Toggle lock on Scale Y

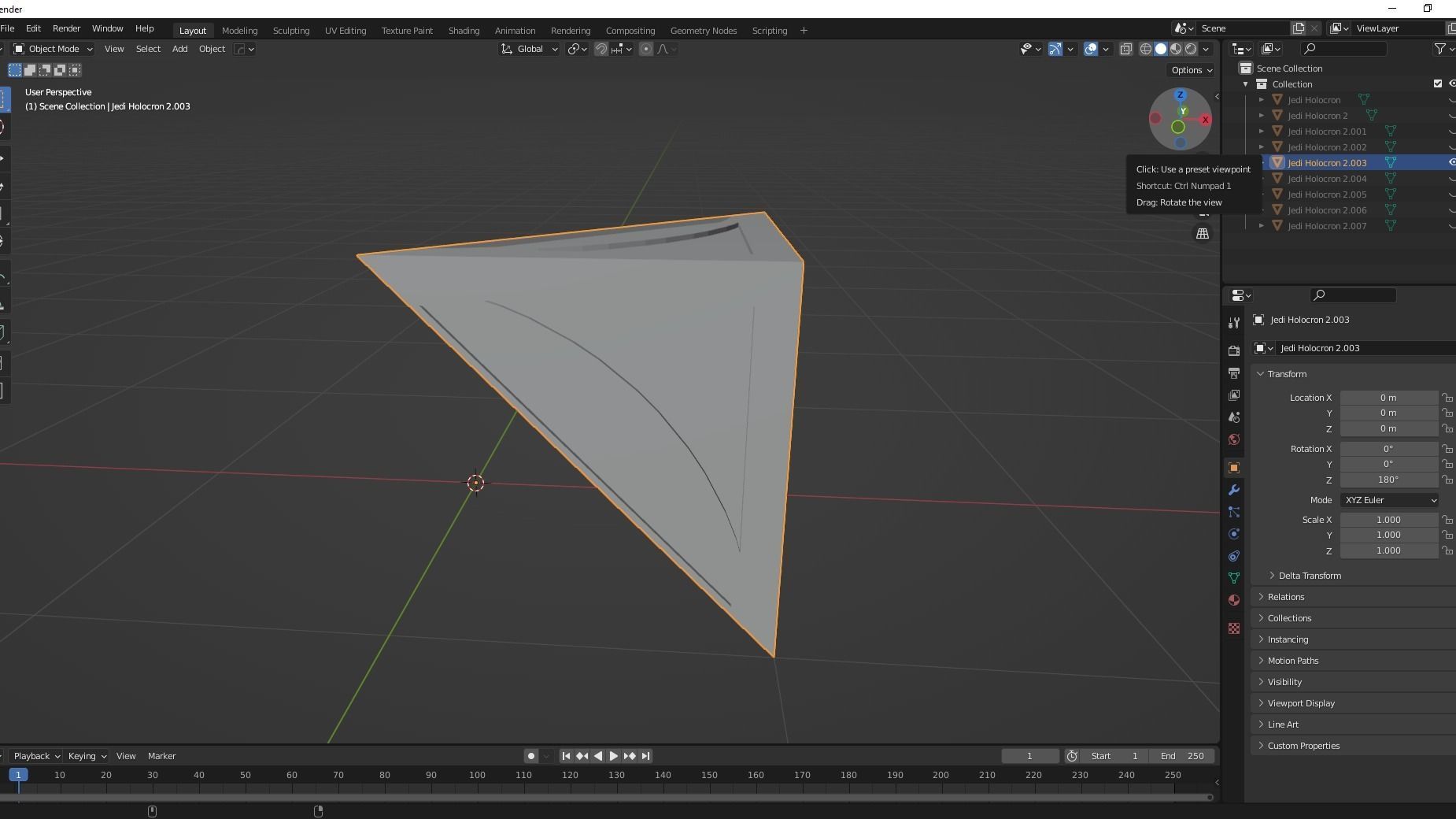[x=1447, y=535]
